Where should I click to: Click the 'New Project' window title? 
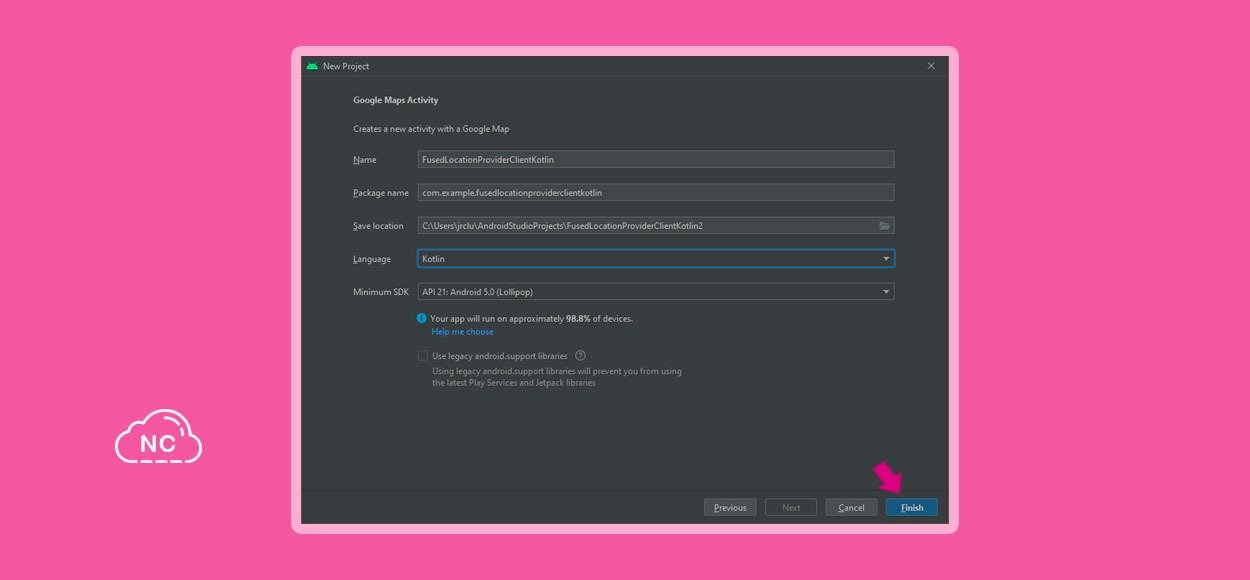click(346, 66)
